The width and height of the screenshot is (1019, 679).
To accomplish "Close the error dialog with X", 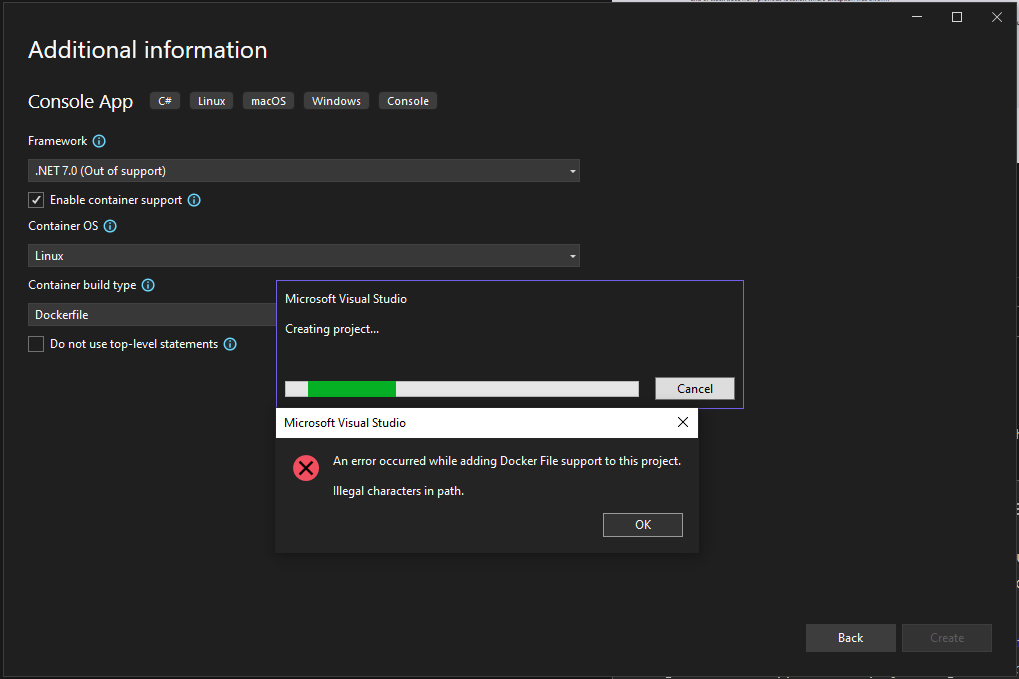I will (682, 422).
